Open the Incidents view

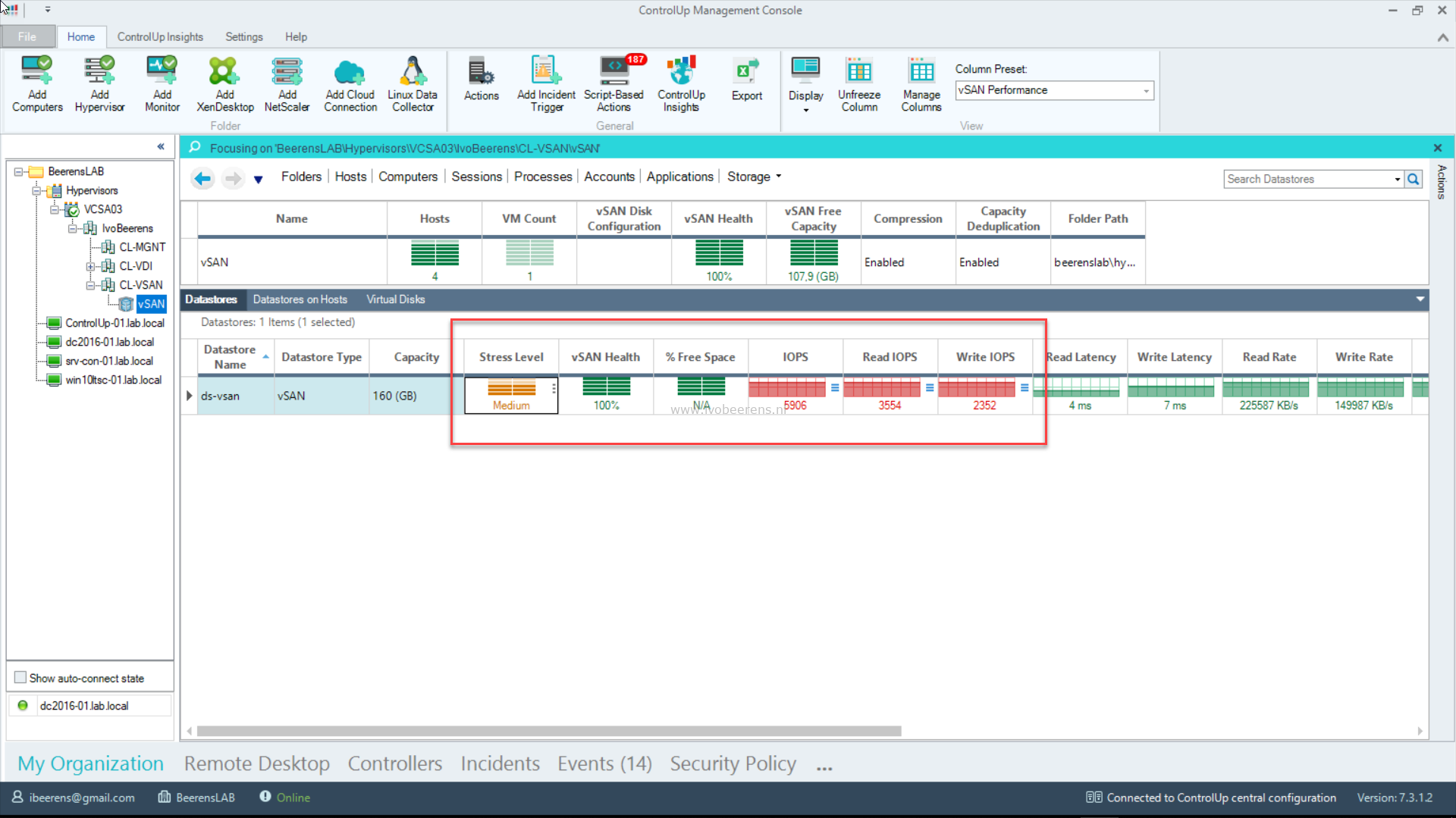tap(500, 763)
